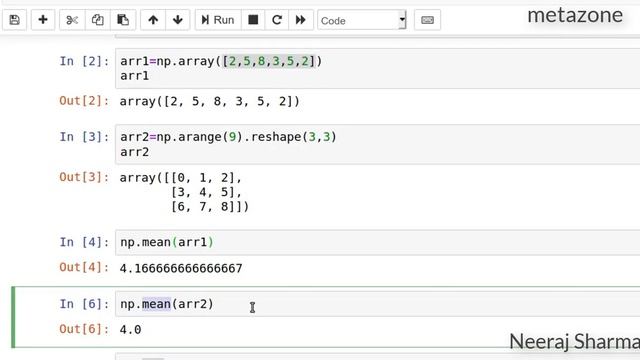This screenshot has width=640, height=360.
Task: Copy selected cells icon
Action: [x=98, y=20]
